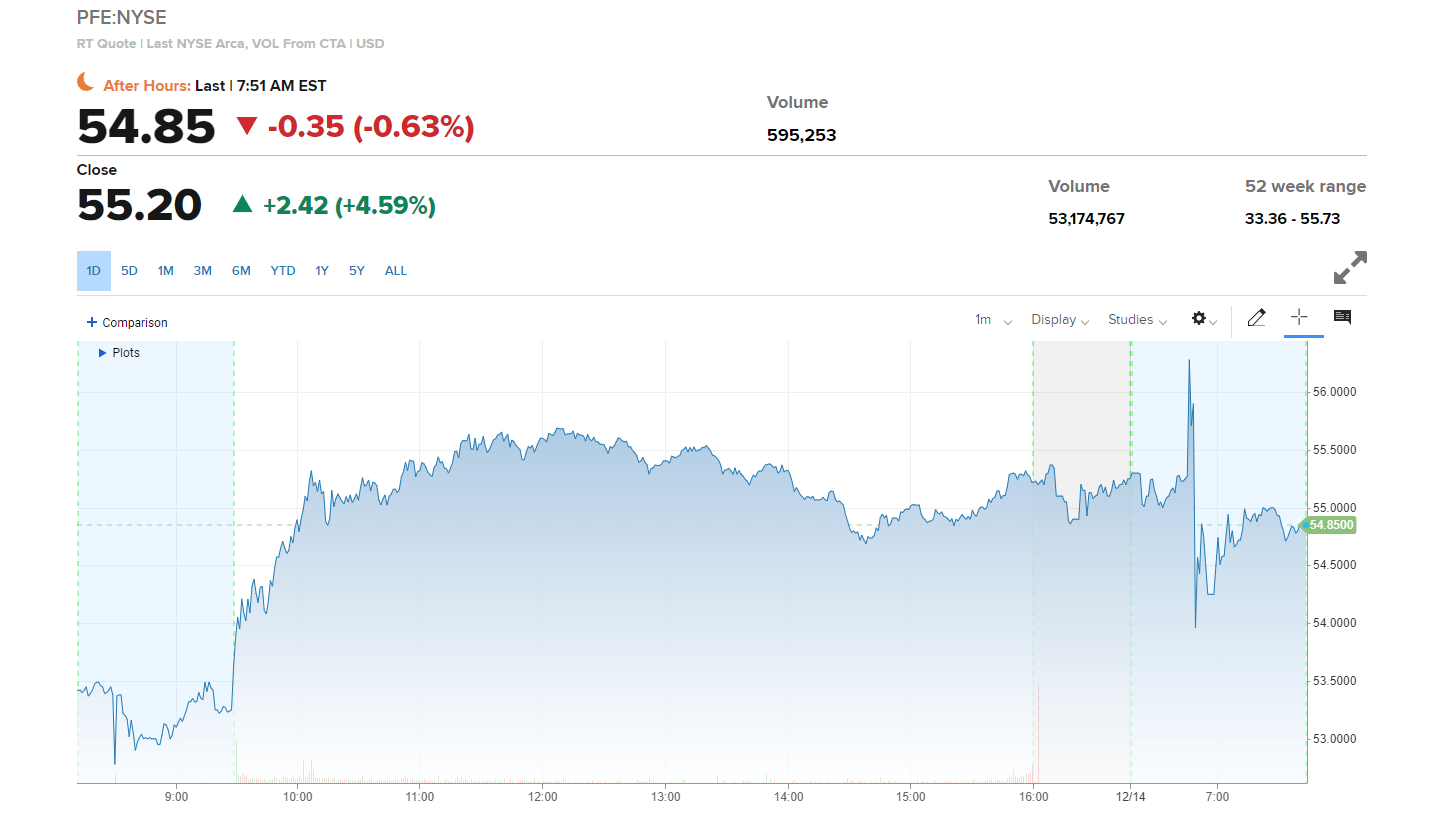Expand chart to full screen
Image resolution: width=1435 pixels, height=831 pixels.
1350,267
